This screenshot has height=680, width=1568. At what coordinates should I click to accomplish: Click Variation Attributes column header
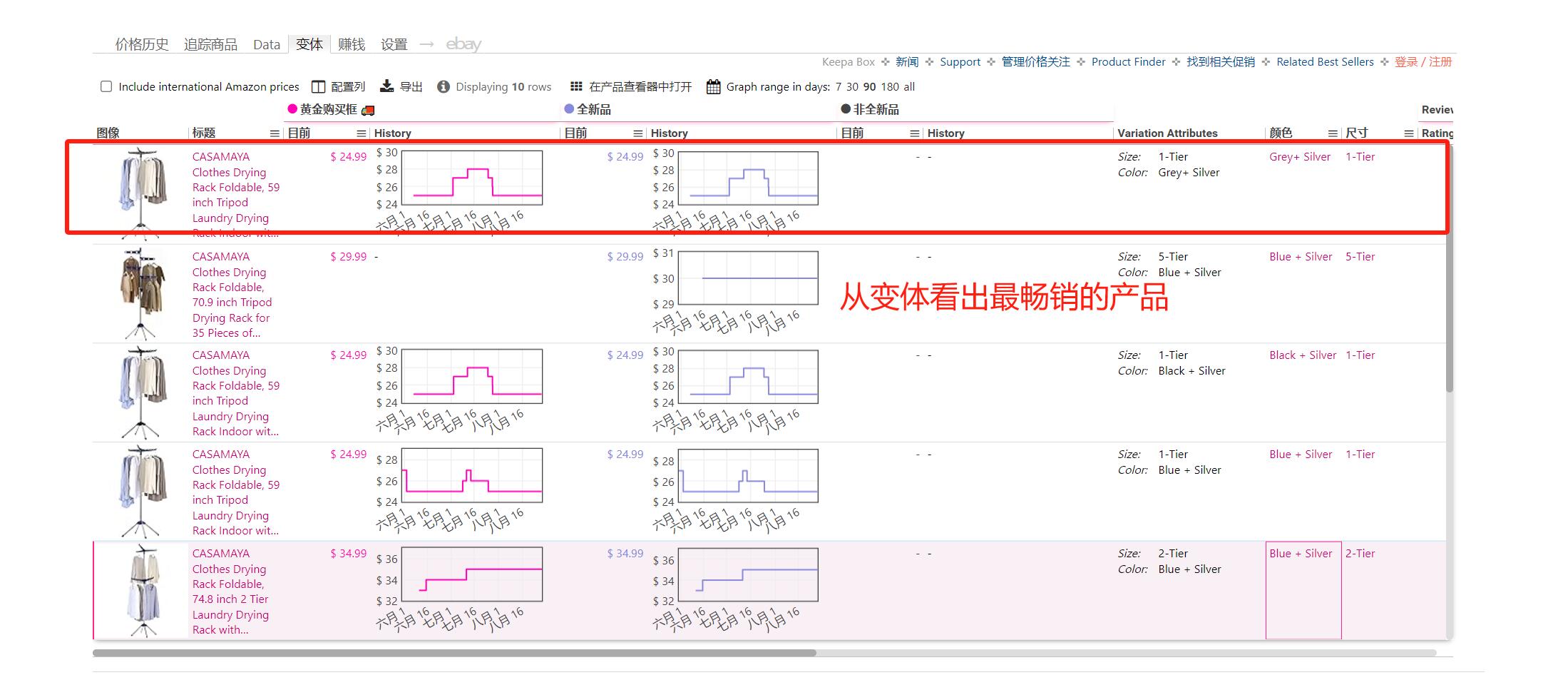click(1167, 133)
